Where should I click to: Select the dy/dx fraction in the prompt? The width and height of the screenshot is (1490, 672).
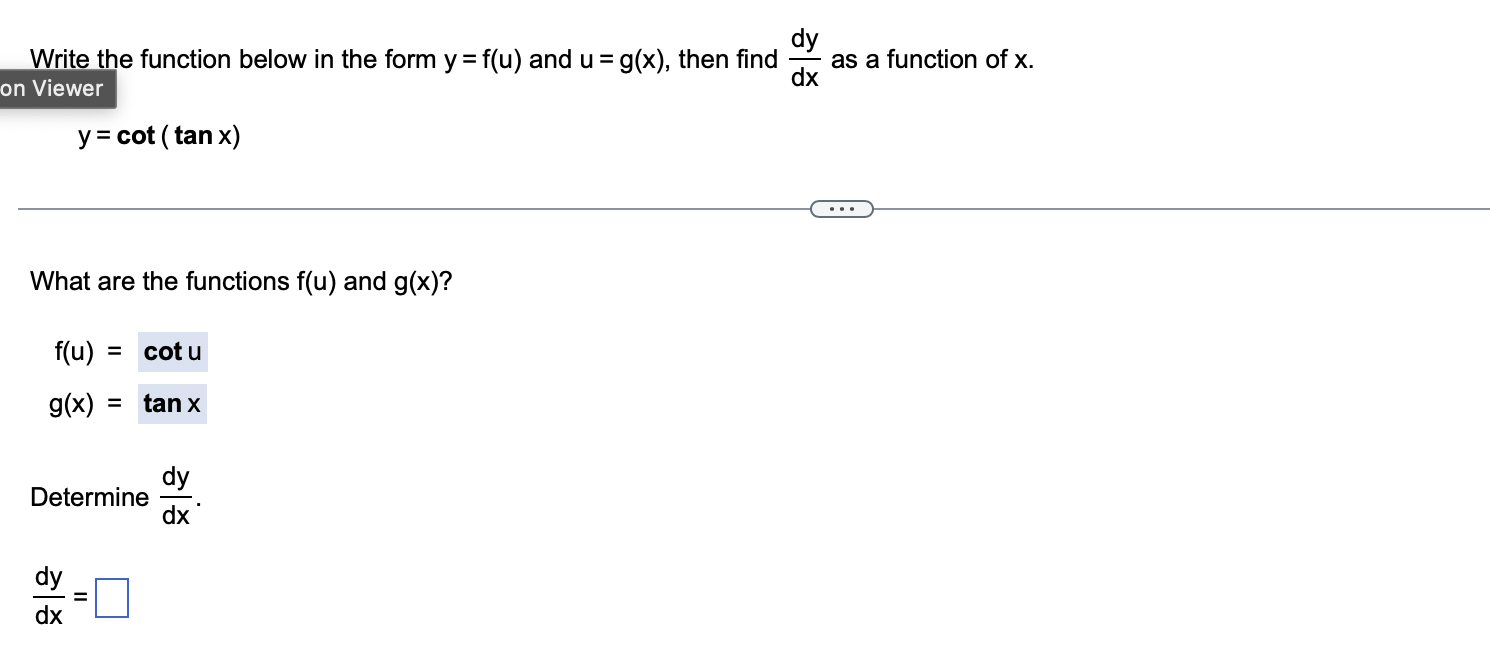click(x=804, y=57)
